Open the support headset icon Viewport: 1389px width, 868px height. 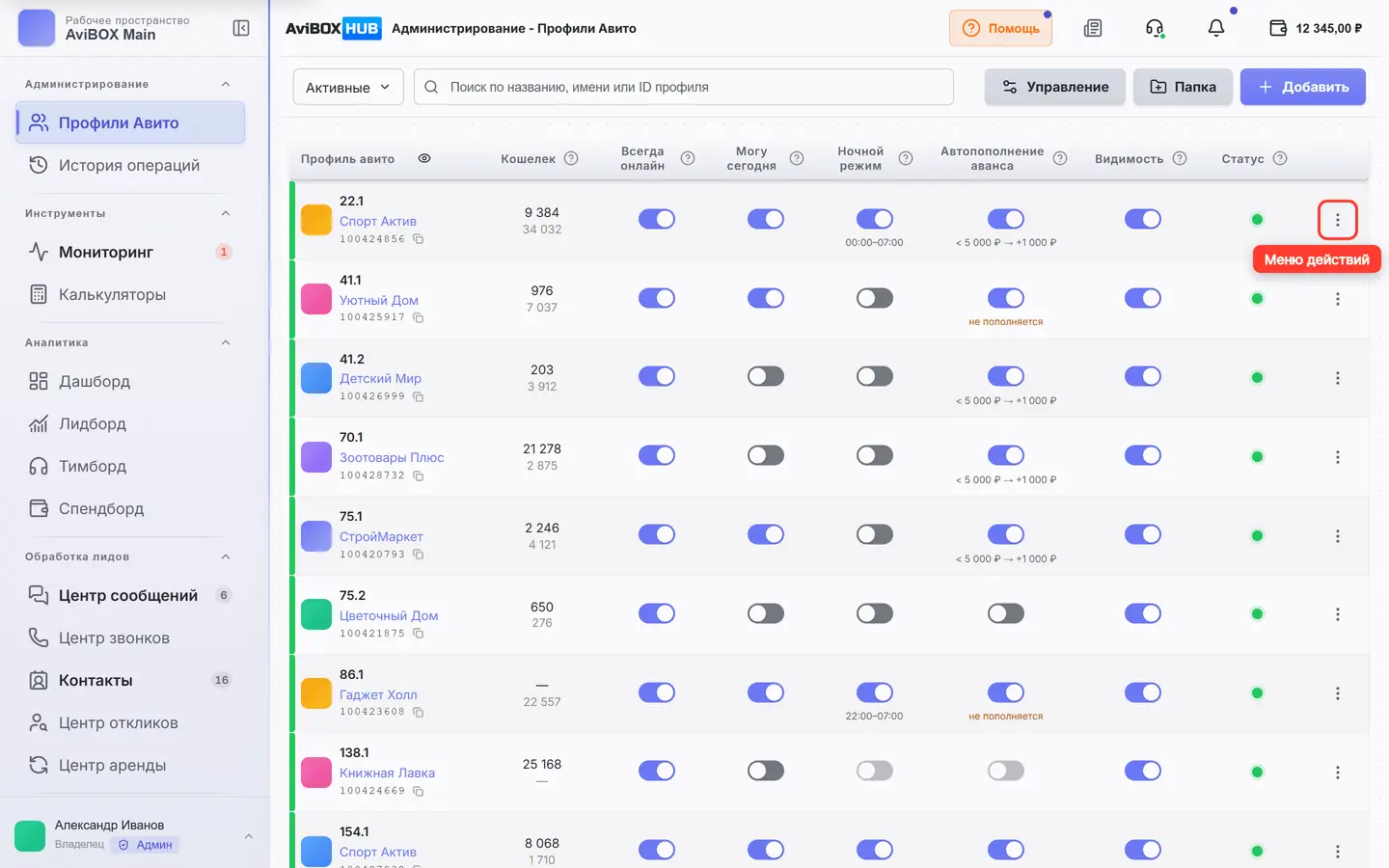[1155, 28]
